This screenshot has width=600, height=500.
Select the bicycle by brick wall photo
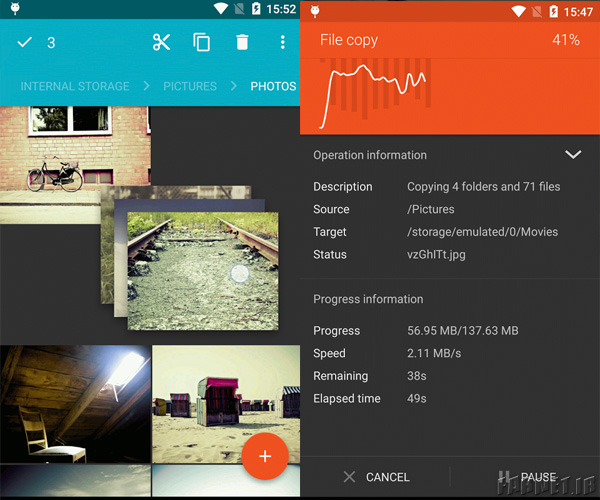click(x=60, y=160)
